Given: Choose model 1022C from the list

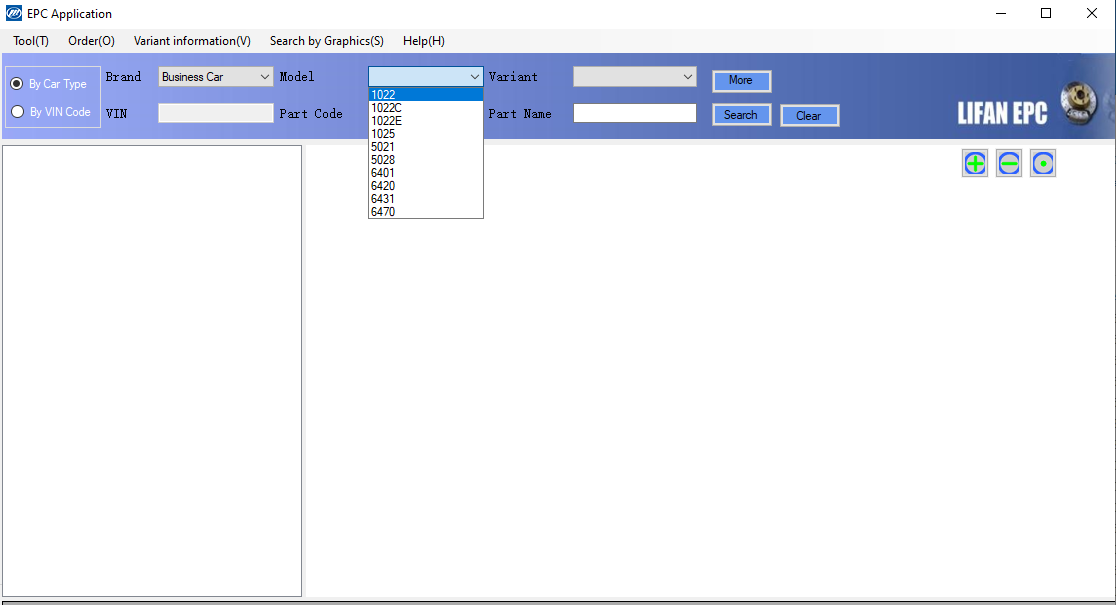Looking at the screenshot, I should click(426, 107).
